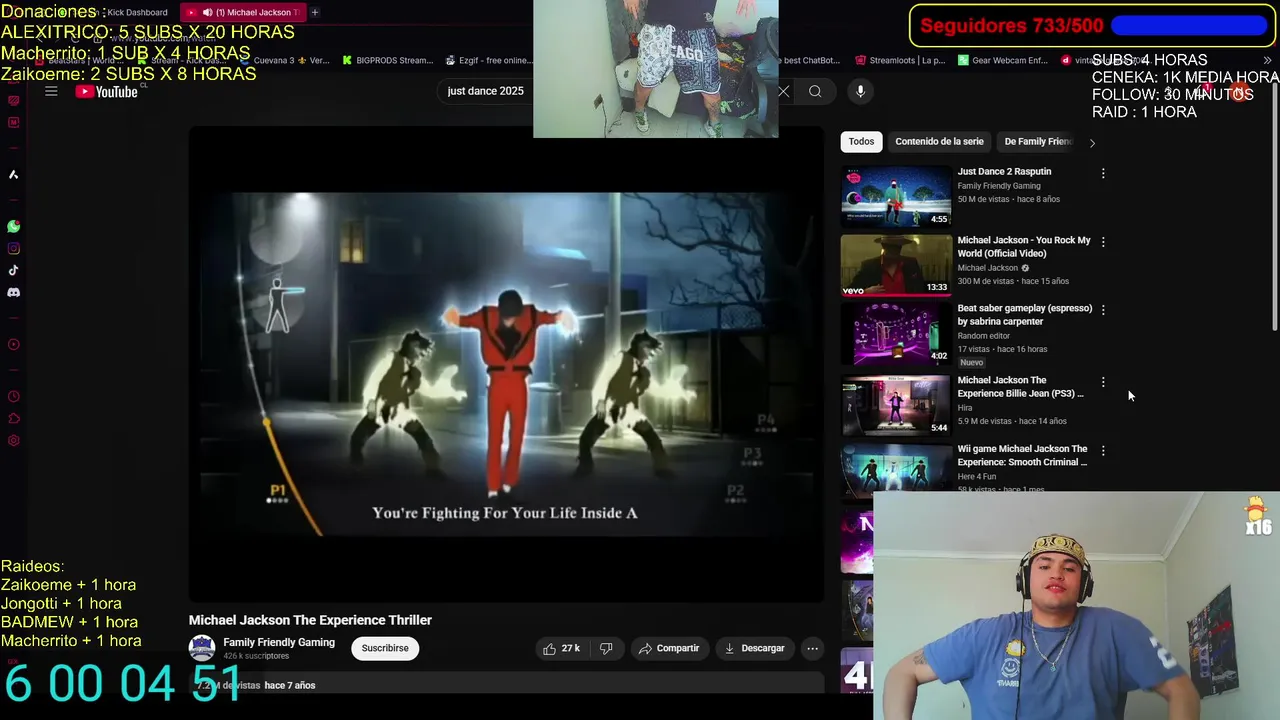Open WhatsApp in the browser sidebar
The height and width of the screenshot is (720, 1280).
[14, 227]
